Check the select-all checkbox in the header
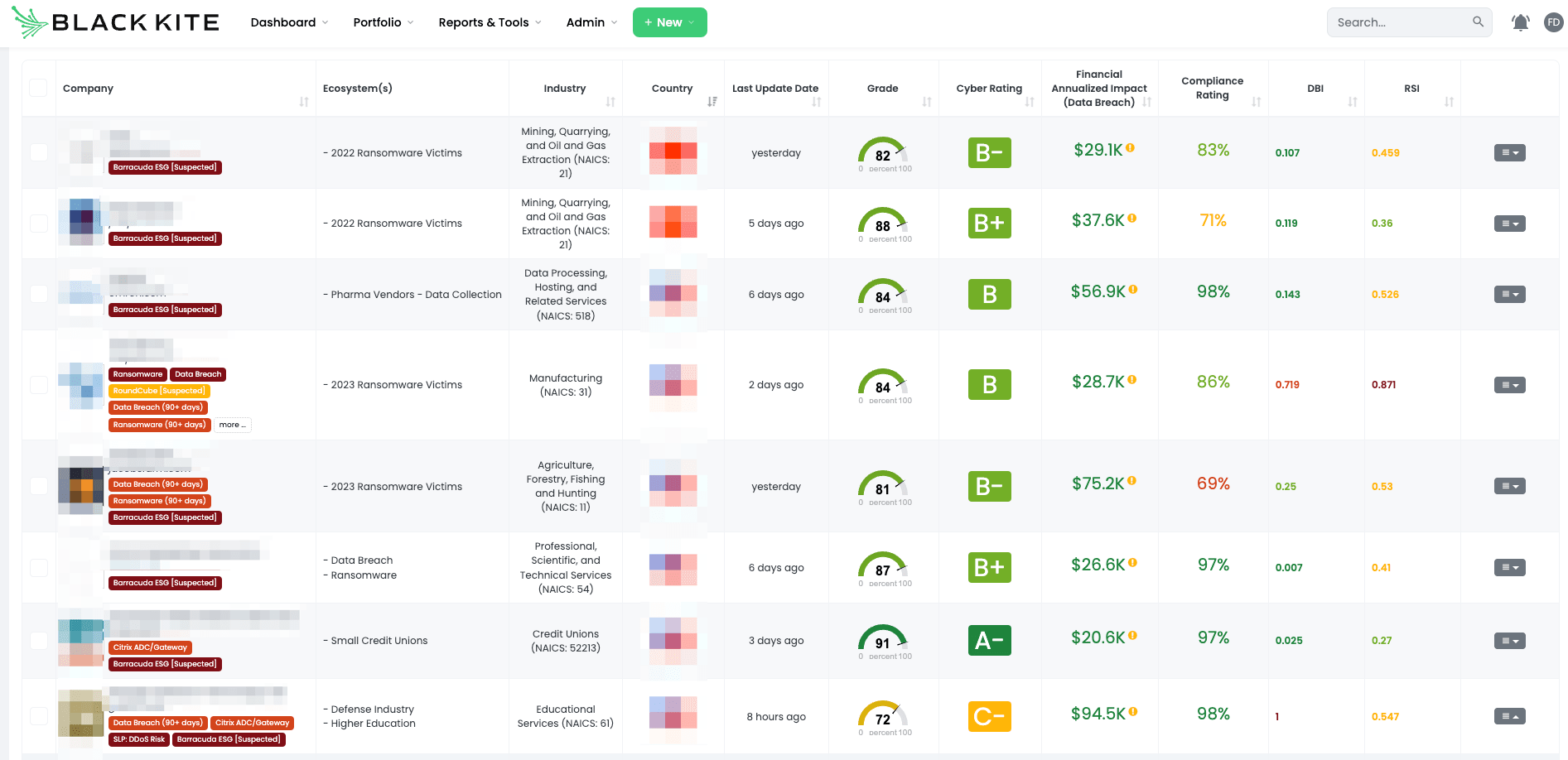This screenshot has width=1568, height=760. click(38, 86)
